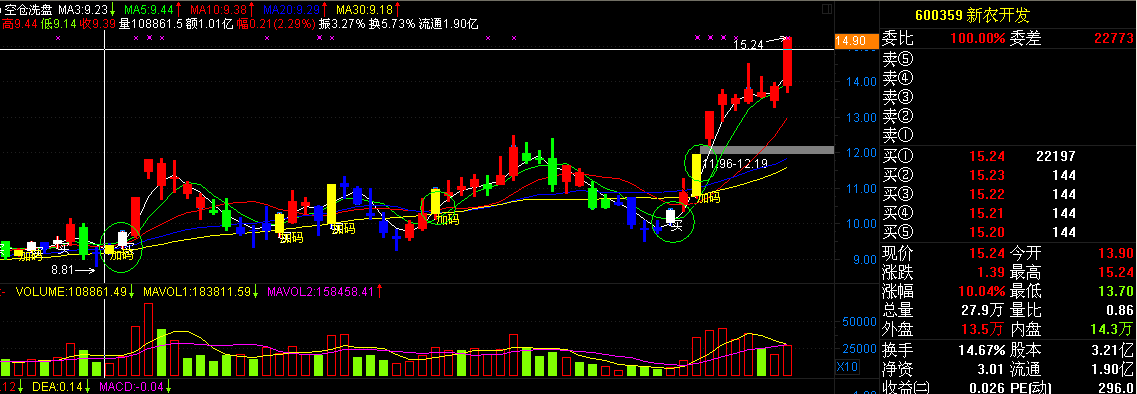
Task: Click the 8.81 lowest price annotation
Action: (63, 270)
